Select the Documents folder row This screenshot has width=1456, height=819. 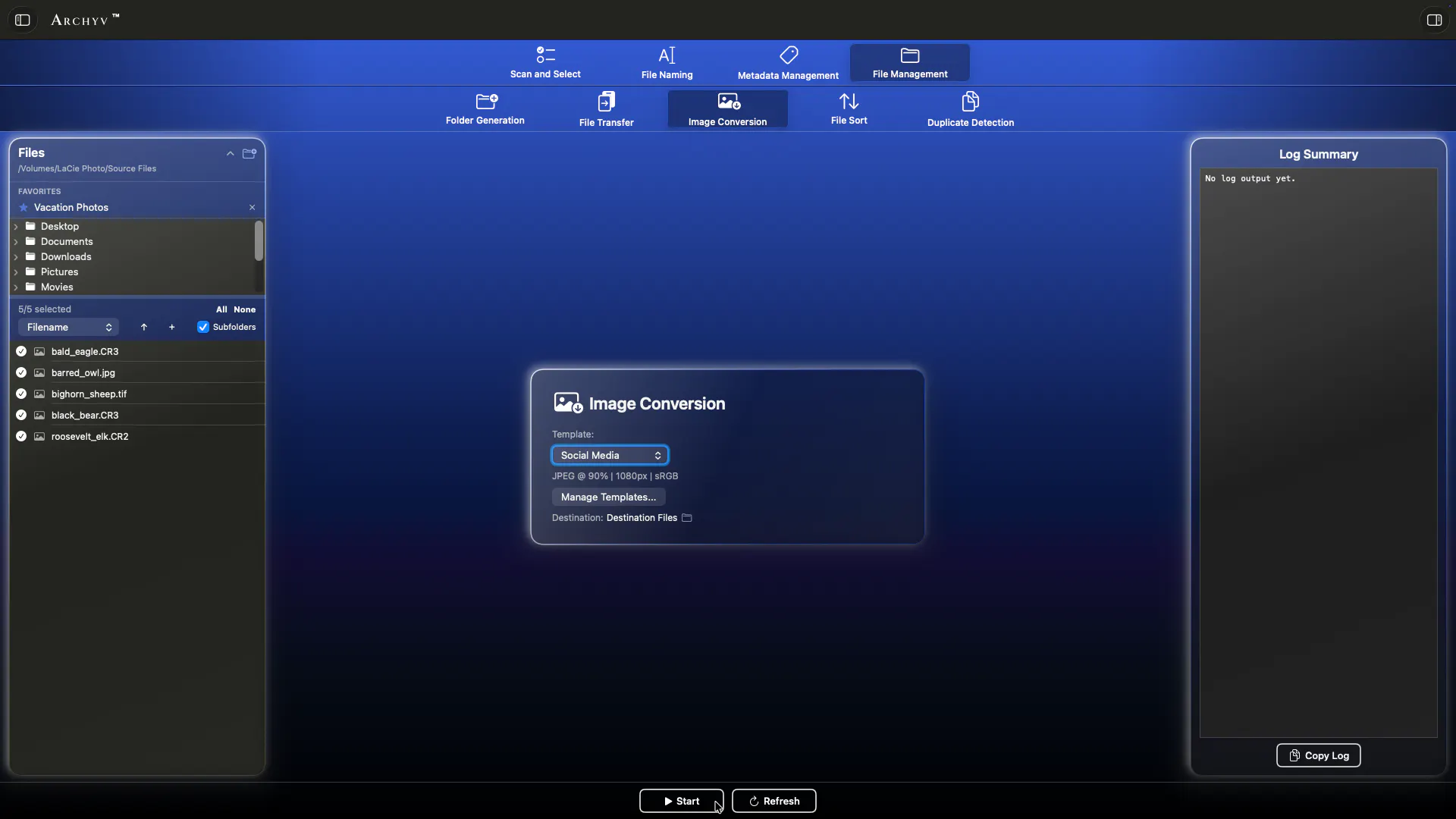[x=133, y=242]
